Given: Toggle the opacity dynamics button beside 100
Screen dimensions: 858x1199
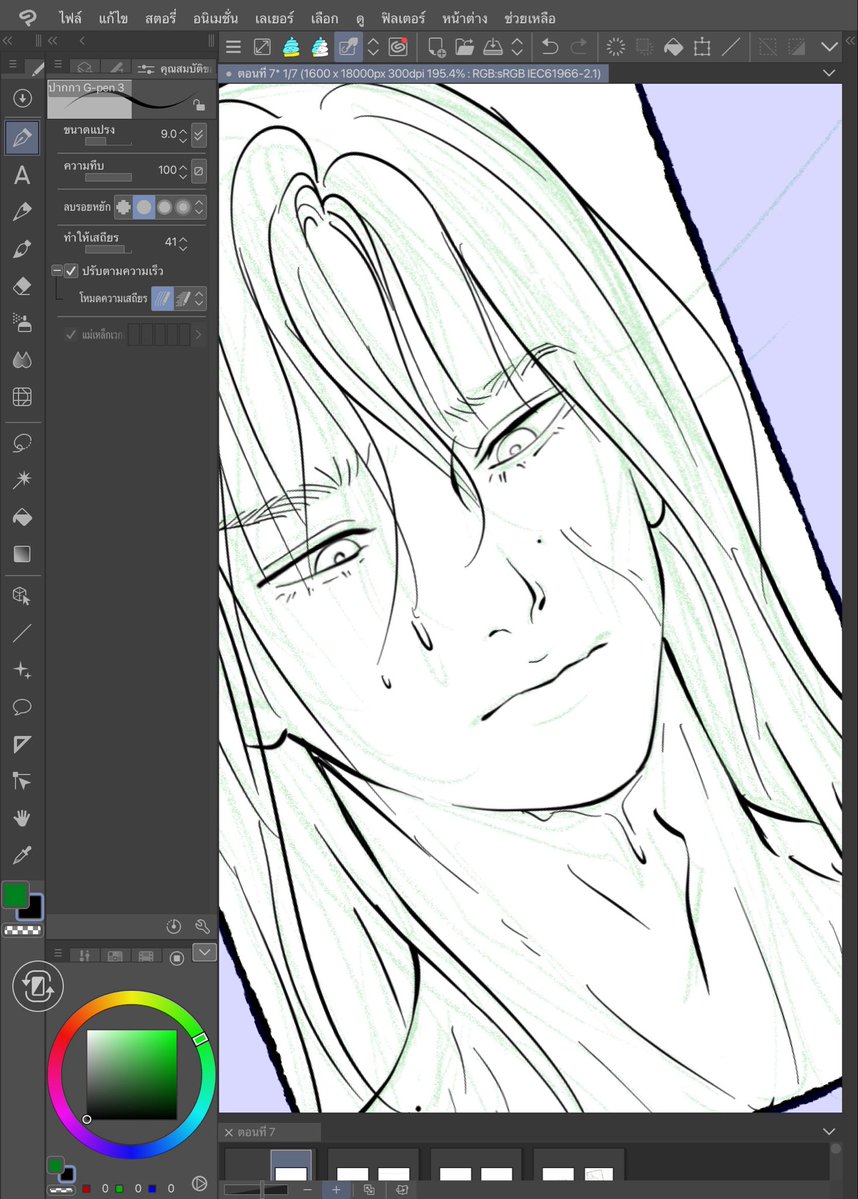Looking at the screenshot, I should coord(199,171).
